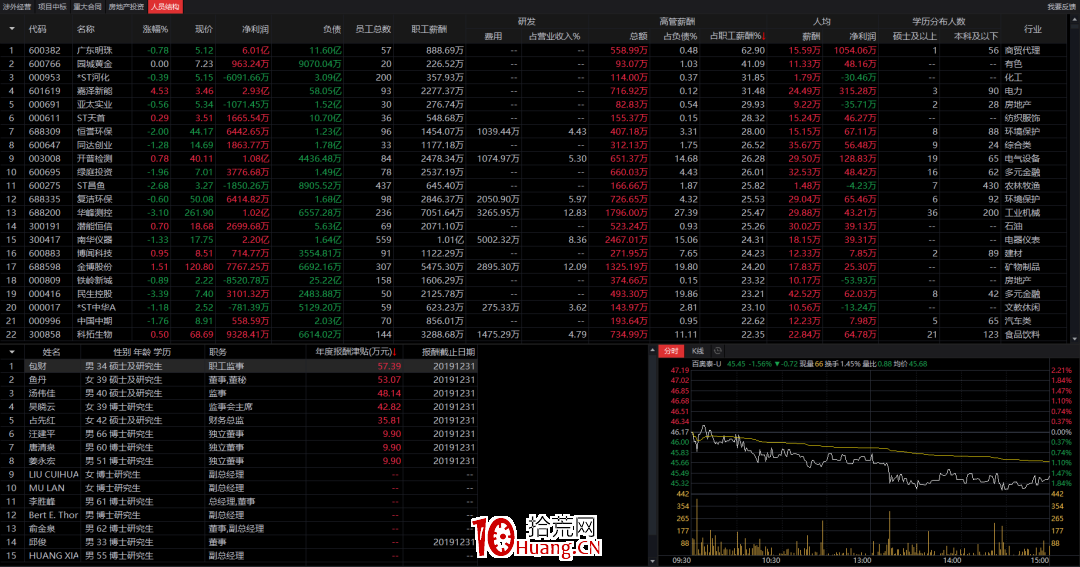Screen dimensions: 1080x567
Task: Sort executives by 报酬截止日期 header
Action: [x=448, y=351]
